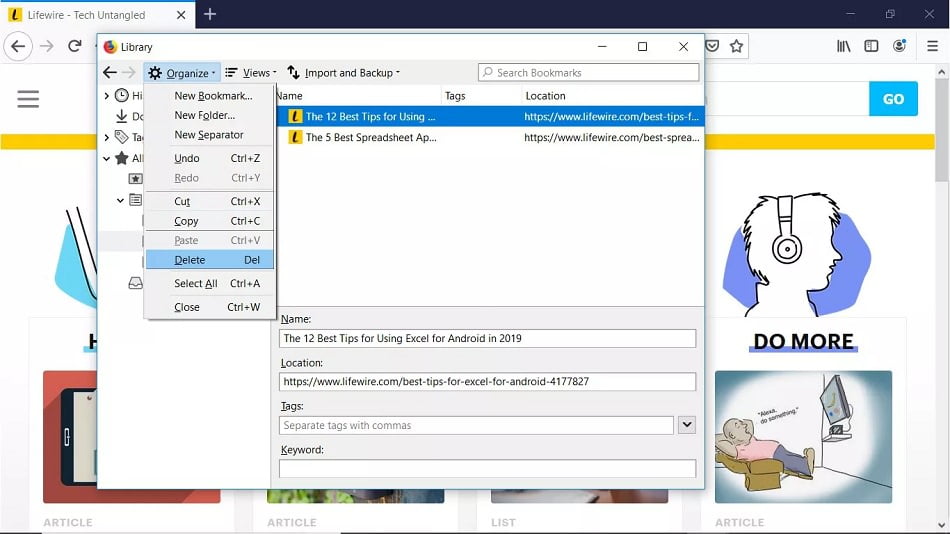The height and width of the screenshot is (534, 950).
Task: Minimize the Library window
Action: [x=602, y=47]
